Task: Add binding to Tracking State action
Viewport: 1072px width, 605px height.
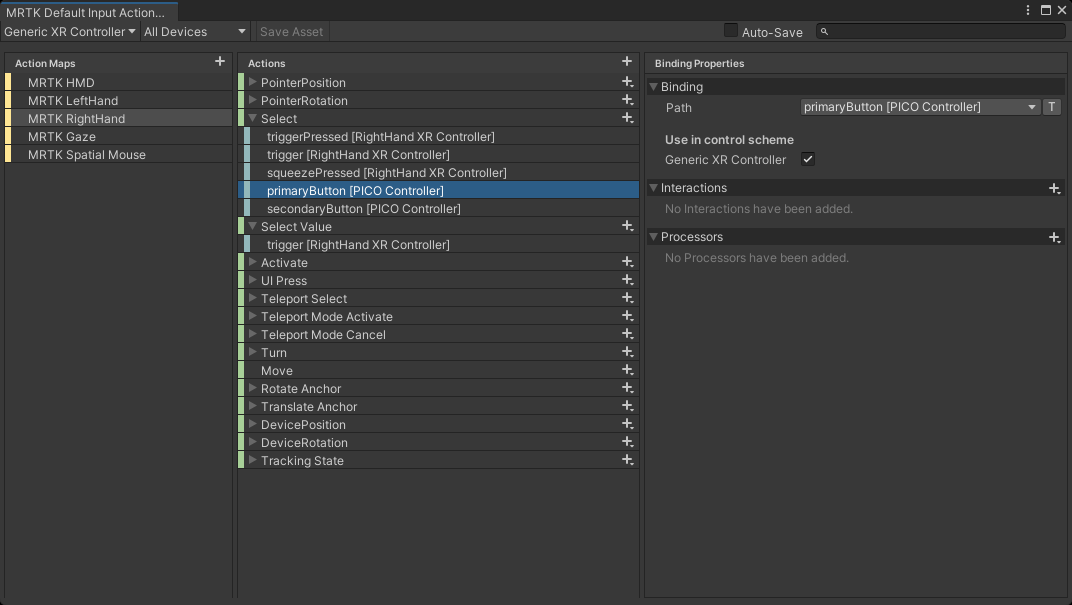Action: tap(627, 460)
